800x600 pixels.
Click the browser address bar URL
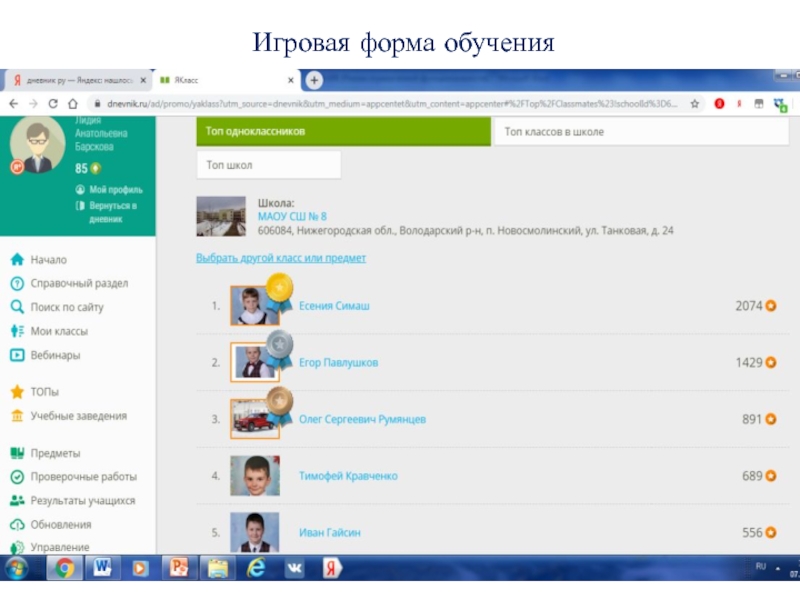[x=380, y=103]
